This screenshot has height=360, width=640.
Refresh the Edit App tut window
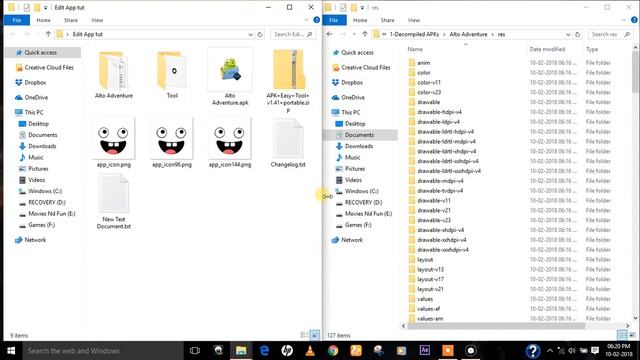[260, 35]
